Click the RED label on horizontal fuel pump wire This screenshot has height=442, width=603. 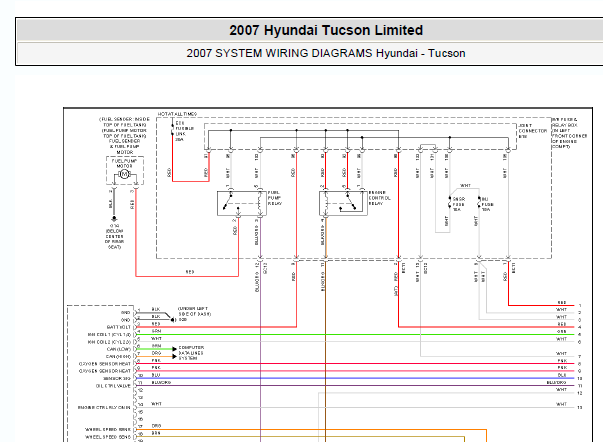190,272
